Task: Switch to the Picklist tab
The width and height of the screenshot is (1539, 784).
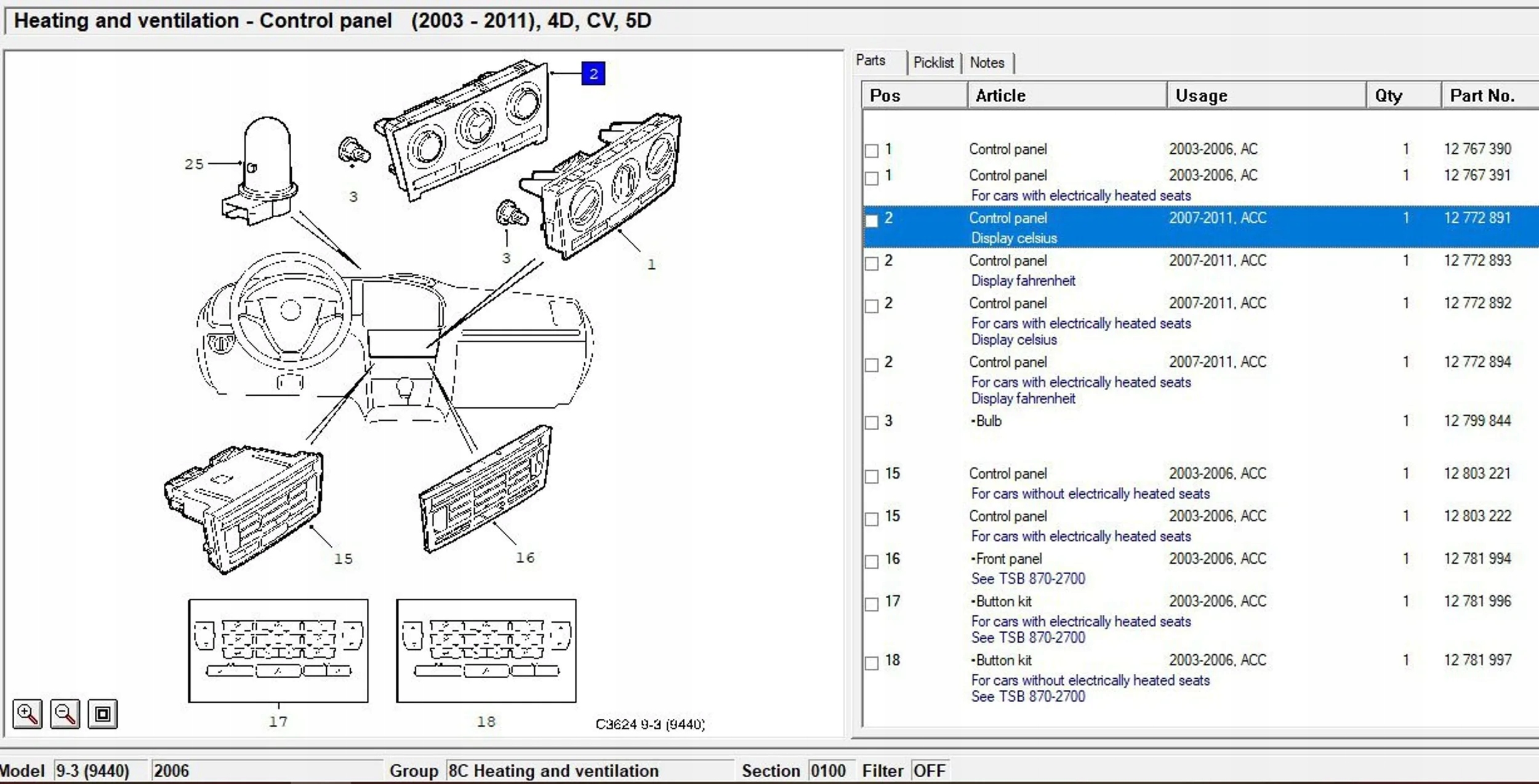Action: (x=933, y=63)
